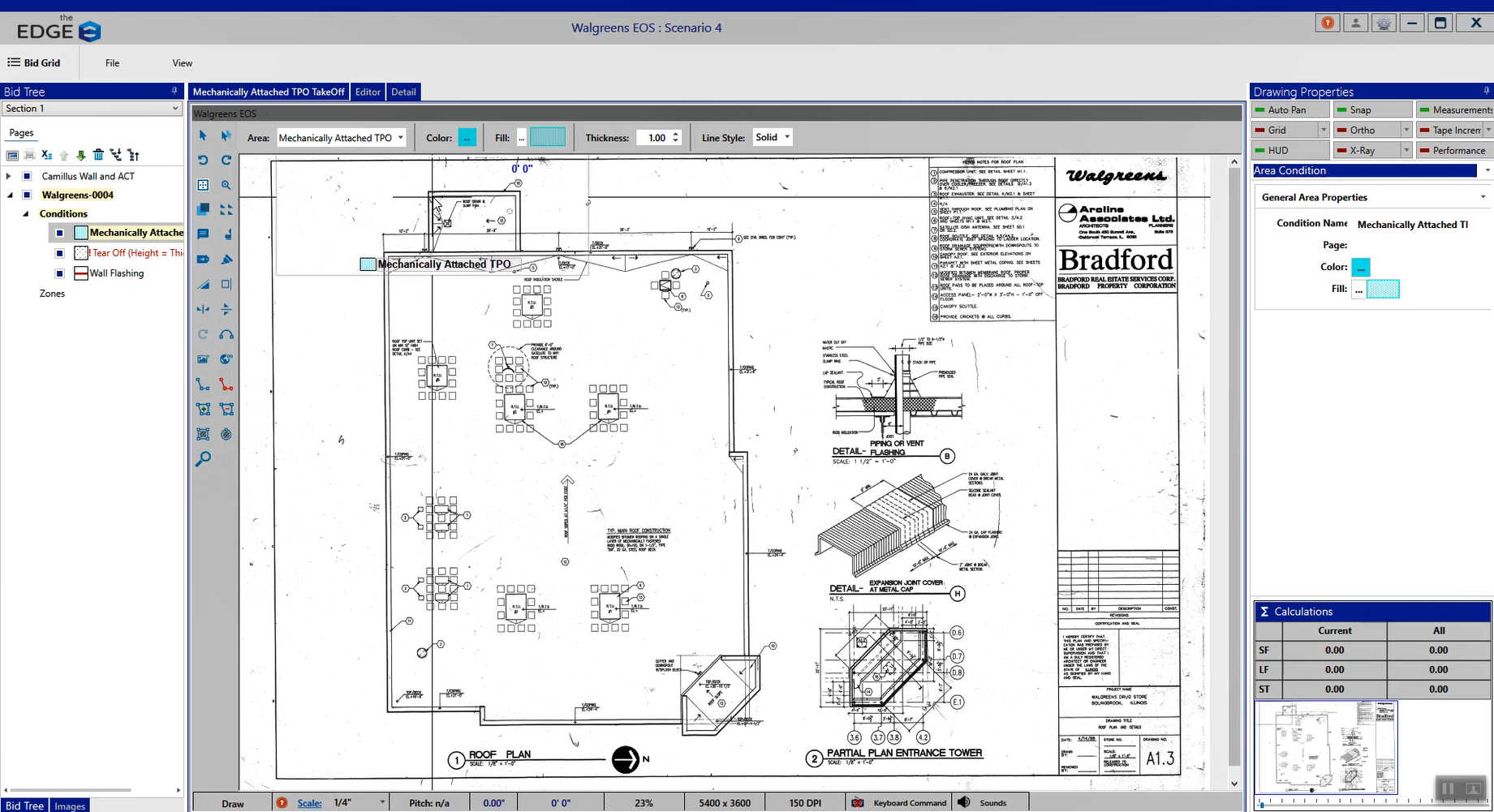Click the redo arrow in the drawing toolbar
Screen dimensions: 1494x812
[226, 160]
